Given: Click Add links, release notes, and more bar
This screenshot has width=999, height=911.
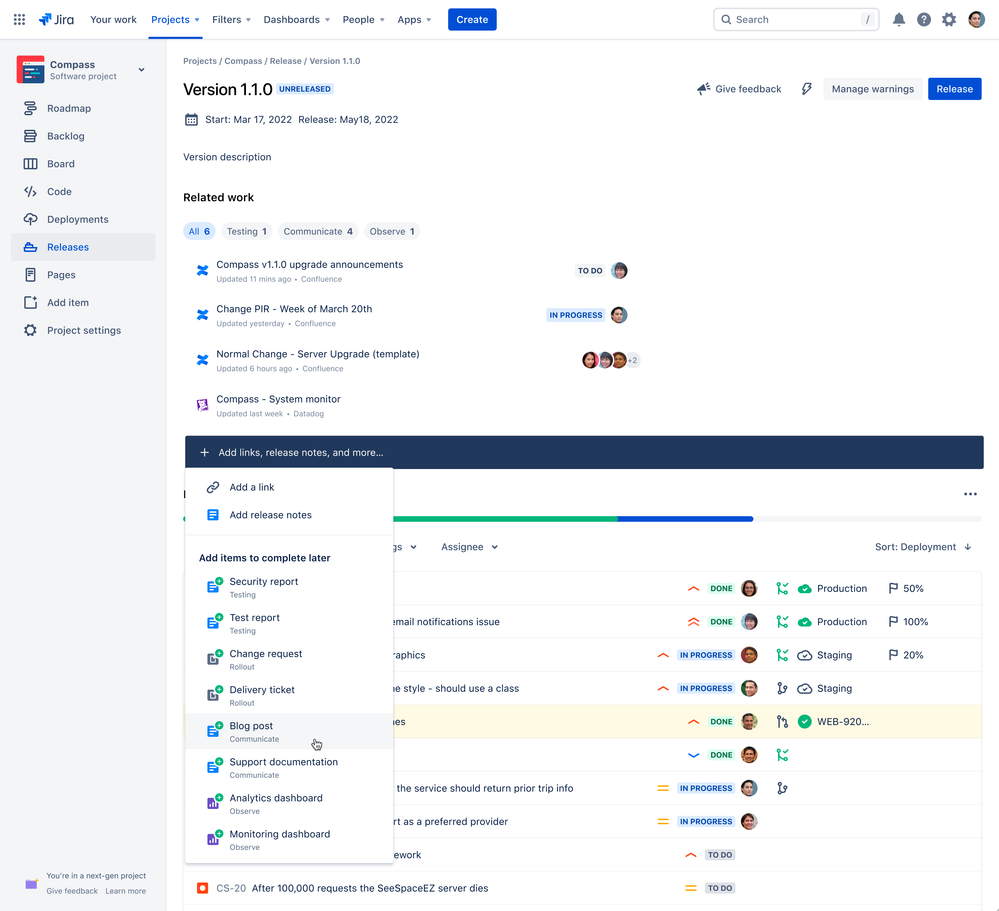Looking at the screenshot, I should coord(584,452).
